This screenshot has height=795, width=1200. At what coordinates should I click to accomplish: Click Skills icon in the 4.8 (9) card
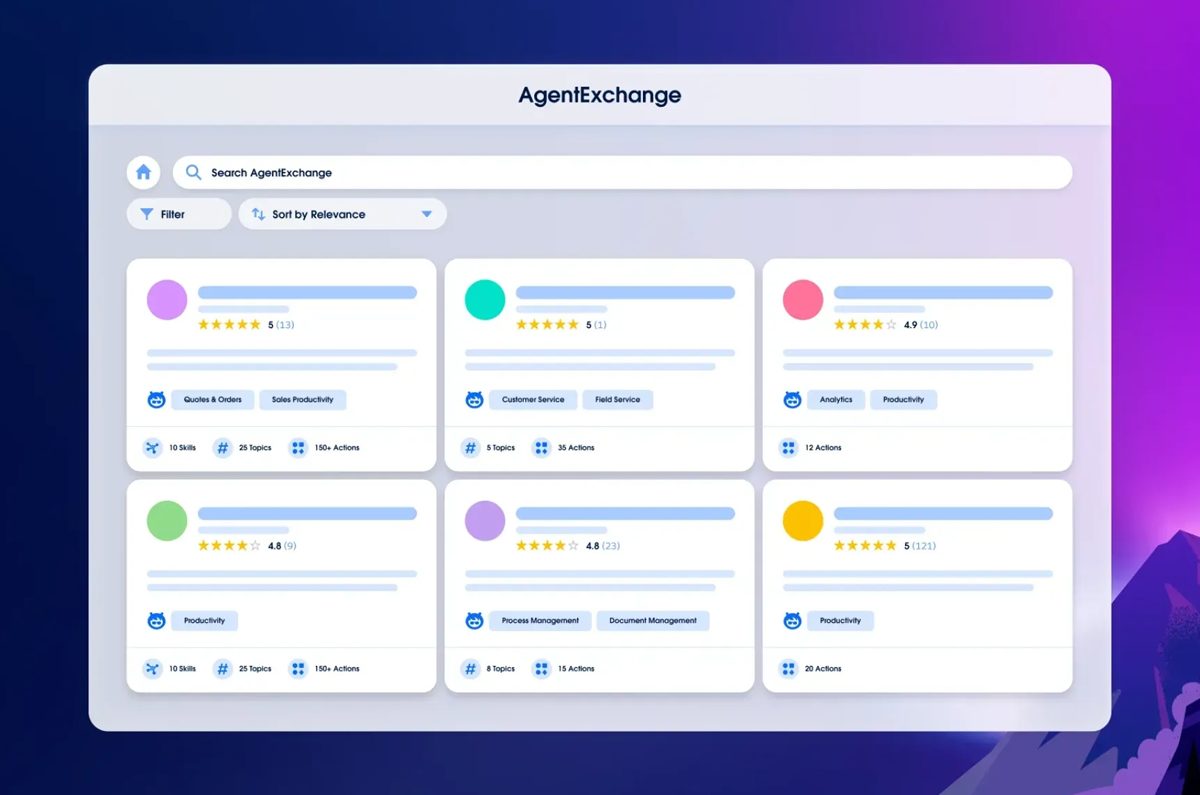pos(152,669)
